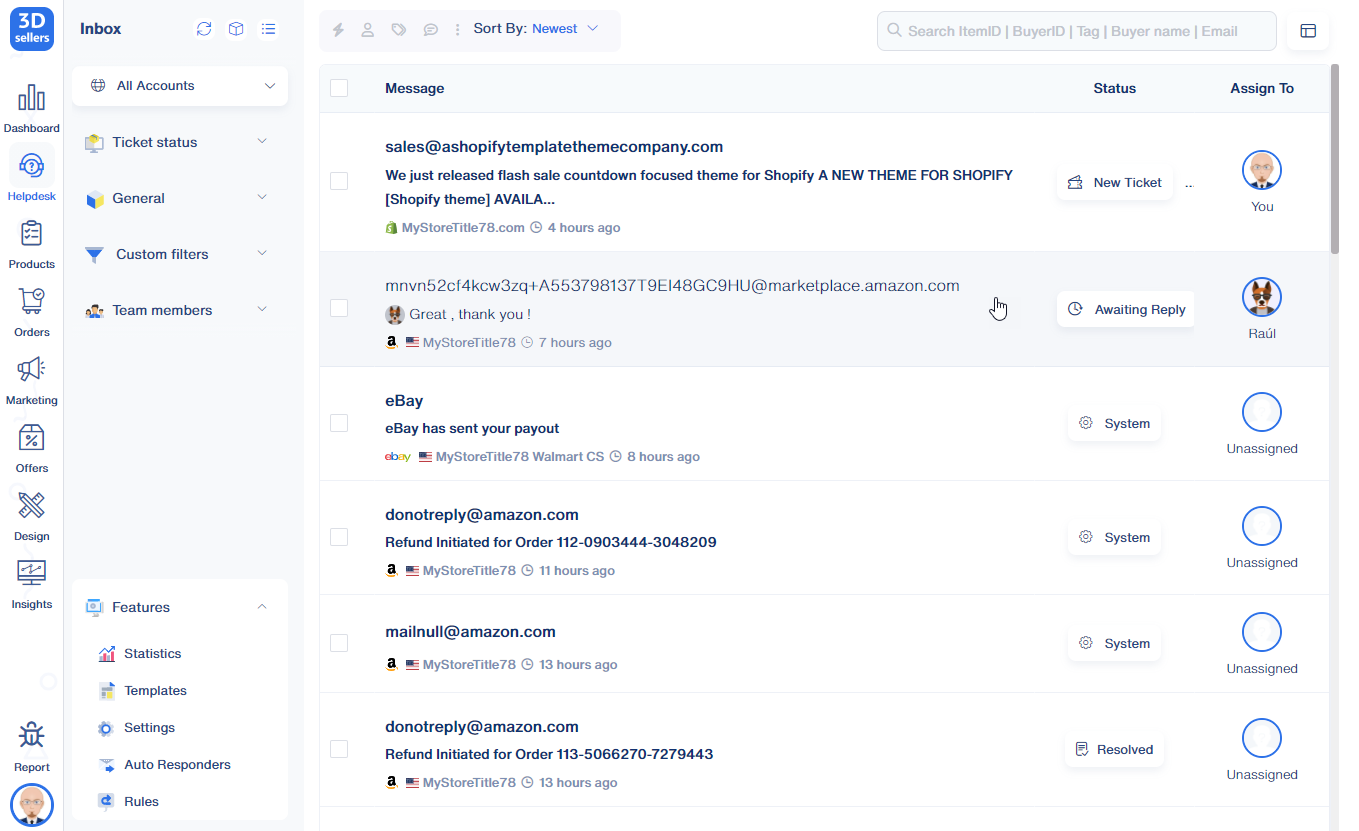Viewport: 1359px width, 831px height.
Task: Click the refresh inbox icon
Action: coord(204,29)
